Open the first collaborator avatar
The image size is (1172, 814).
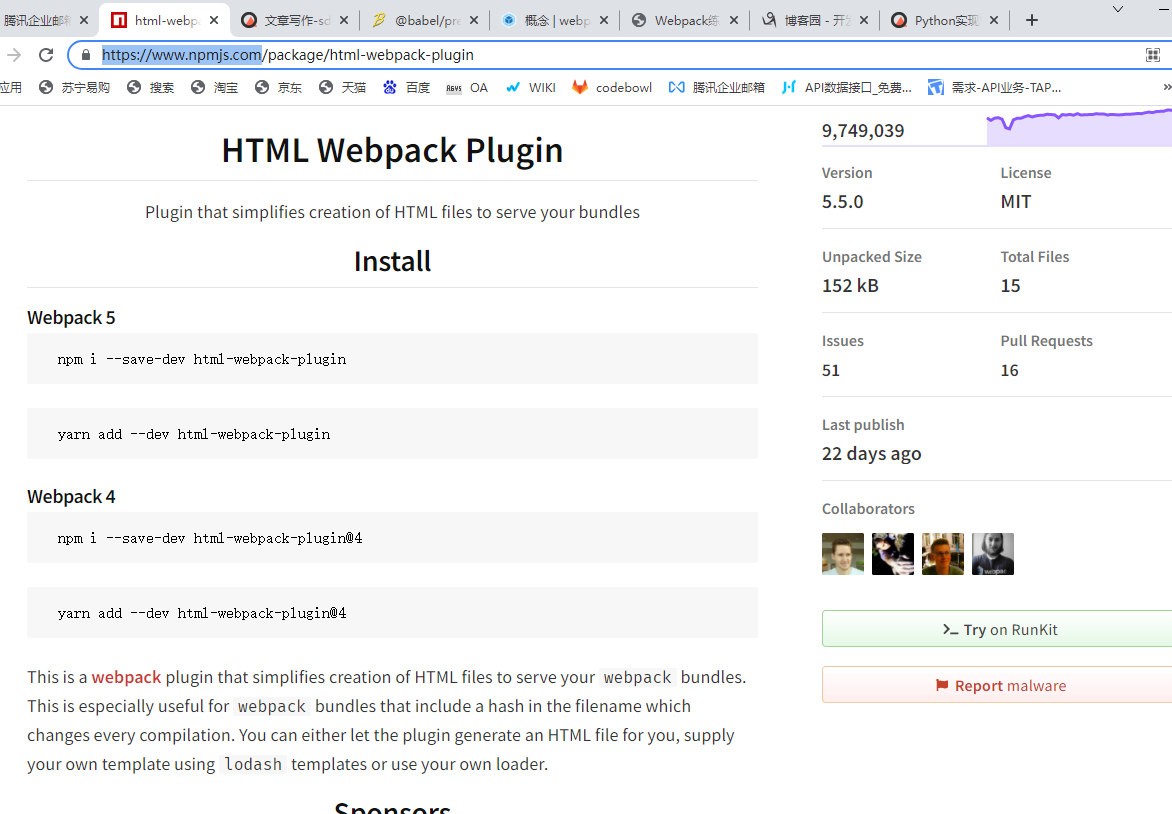(x=842, y=554)
